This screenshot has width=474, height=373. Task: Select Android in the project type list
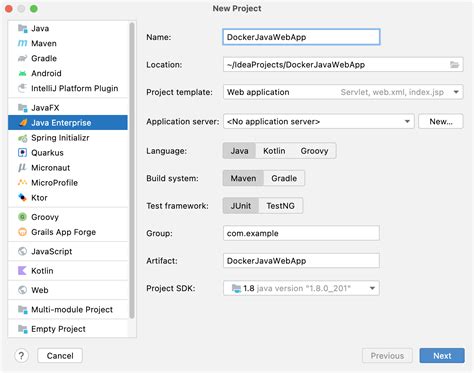click(68, 74)
